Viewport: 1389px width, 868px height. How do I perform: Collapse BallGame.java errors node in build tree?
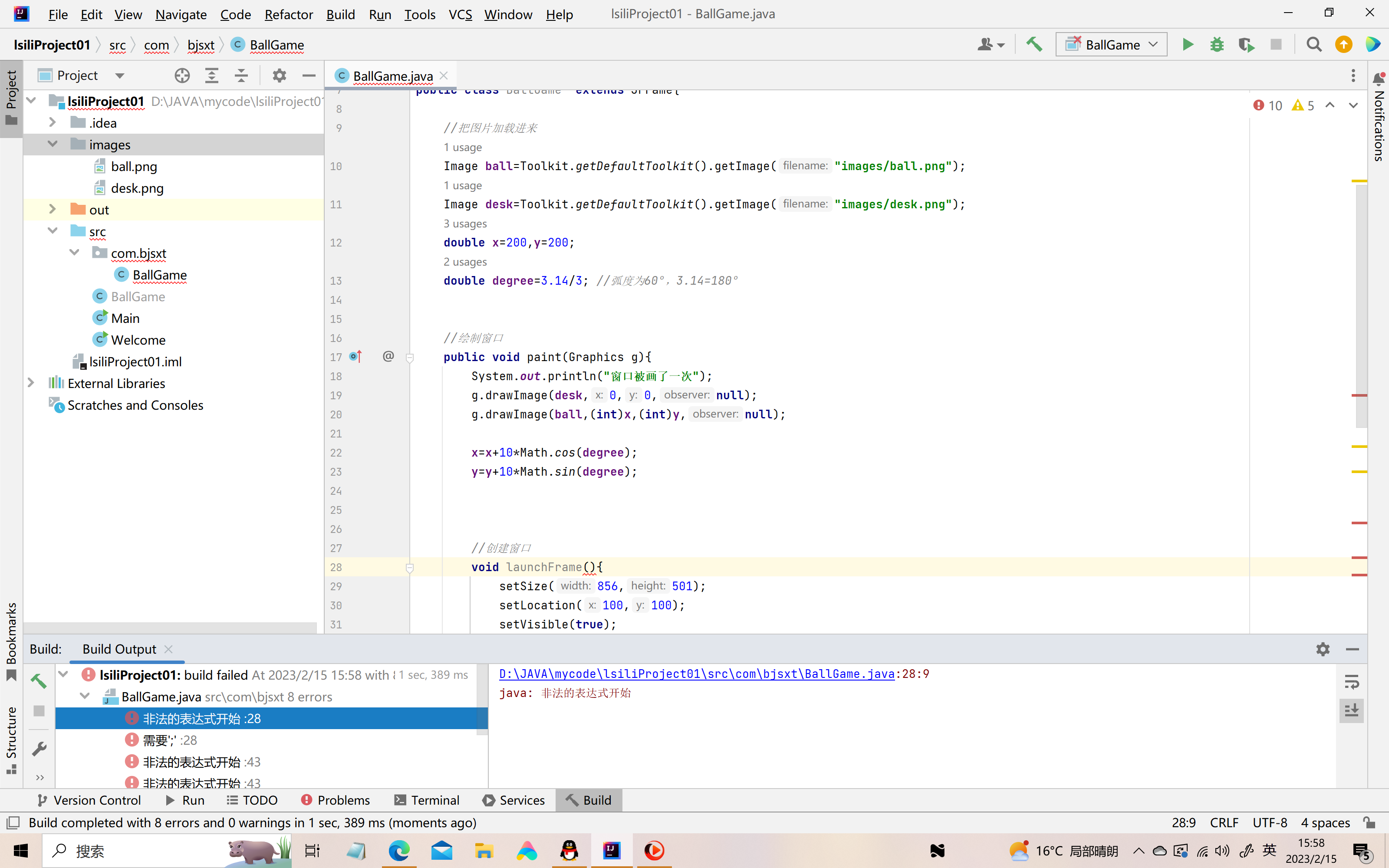coord(85,696)
